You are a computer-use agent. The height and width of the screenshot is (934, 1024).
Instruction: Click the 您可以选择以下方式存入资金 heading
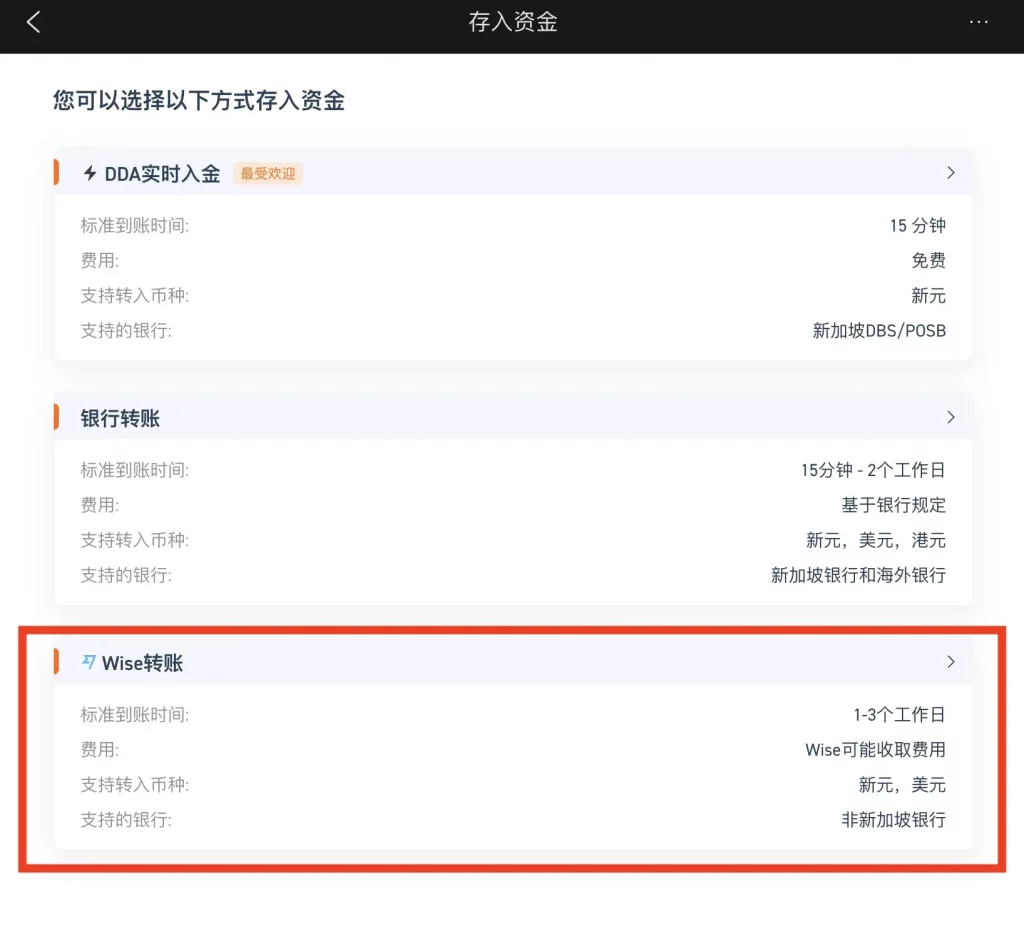[199, 101]
